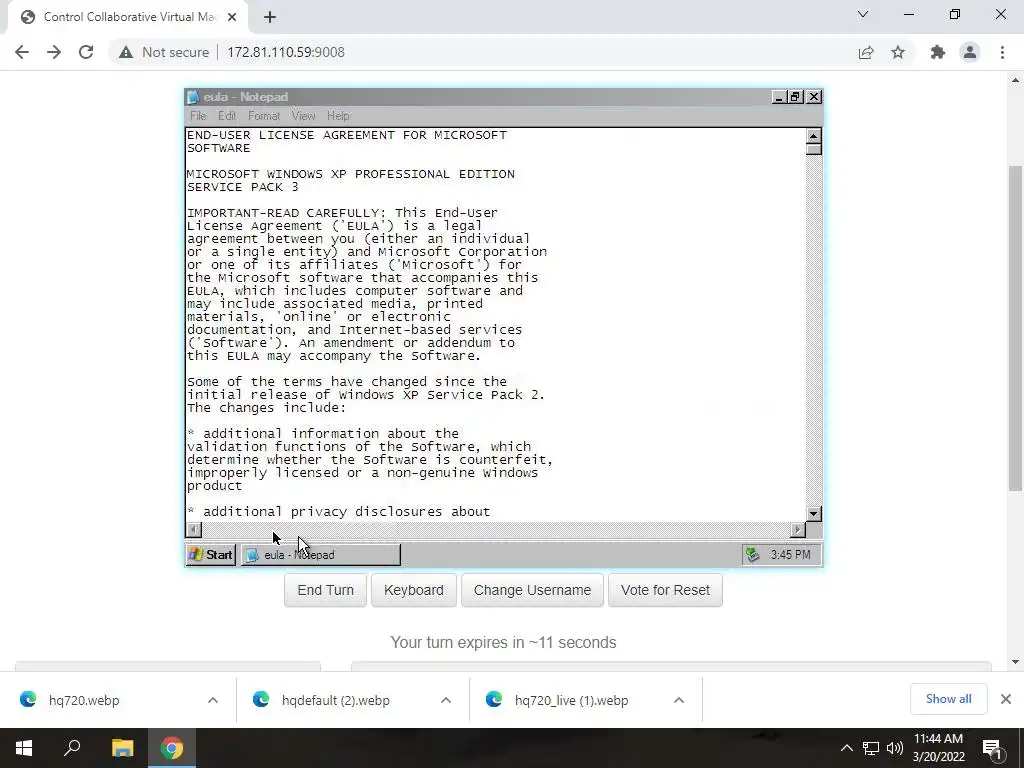Select Chrome in the Windows taskbar
This screenshot has height=768, width=1024.
pyautogui.click(x=172, y=748)
